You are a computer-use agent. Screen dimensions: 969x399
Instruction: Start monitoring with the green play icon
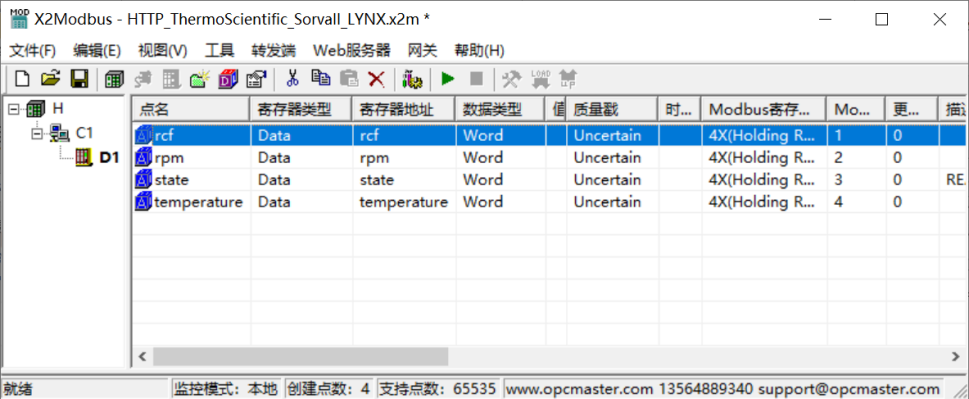pyautogui.click(x=448, y=78)
